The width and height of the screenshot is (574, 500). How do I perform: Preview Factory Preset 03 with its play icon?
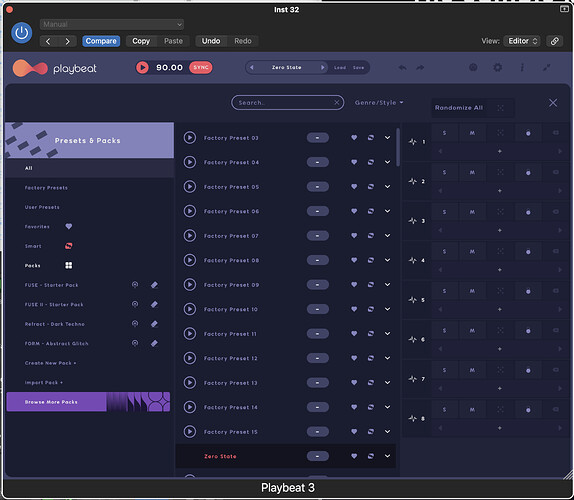pyautogui.click(x=190, y=138)
